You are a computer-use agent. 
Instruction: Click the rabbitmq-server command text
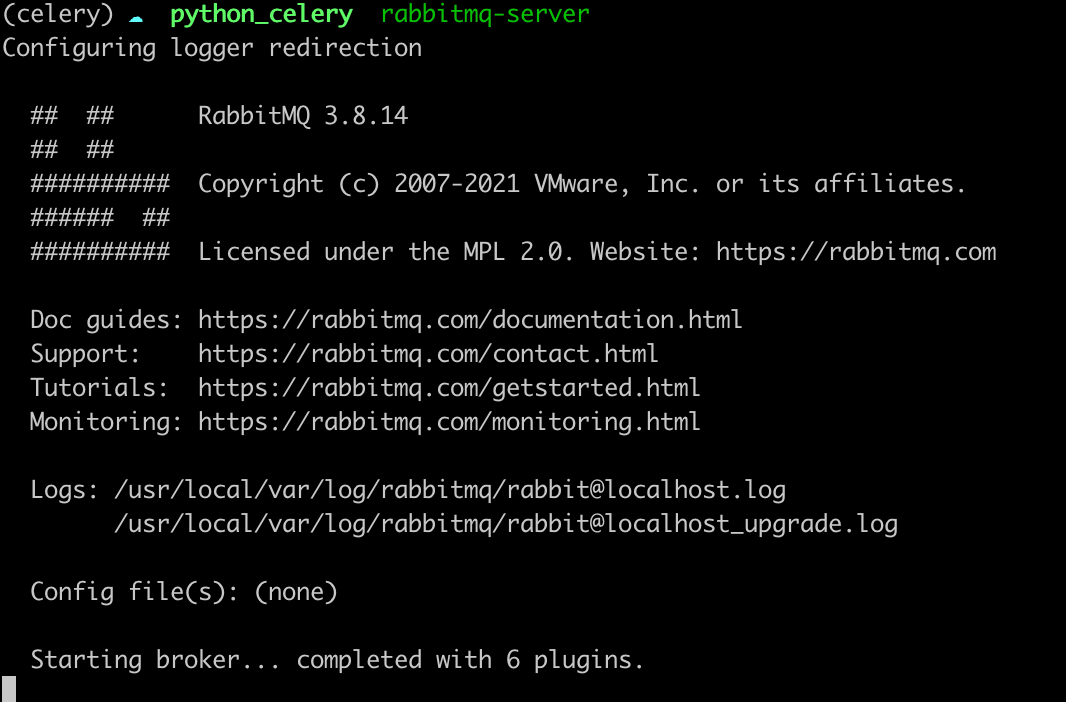click(x=484, y=13)
